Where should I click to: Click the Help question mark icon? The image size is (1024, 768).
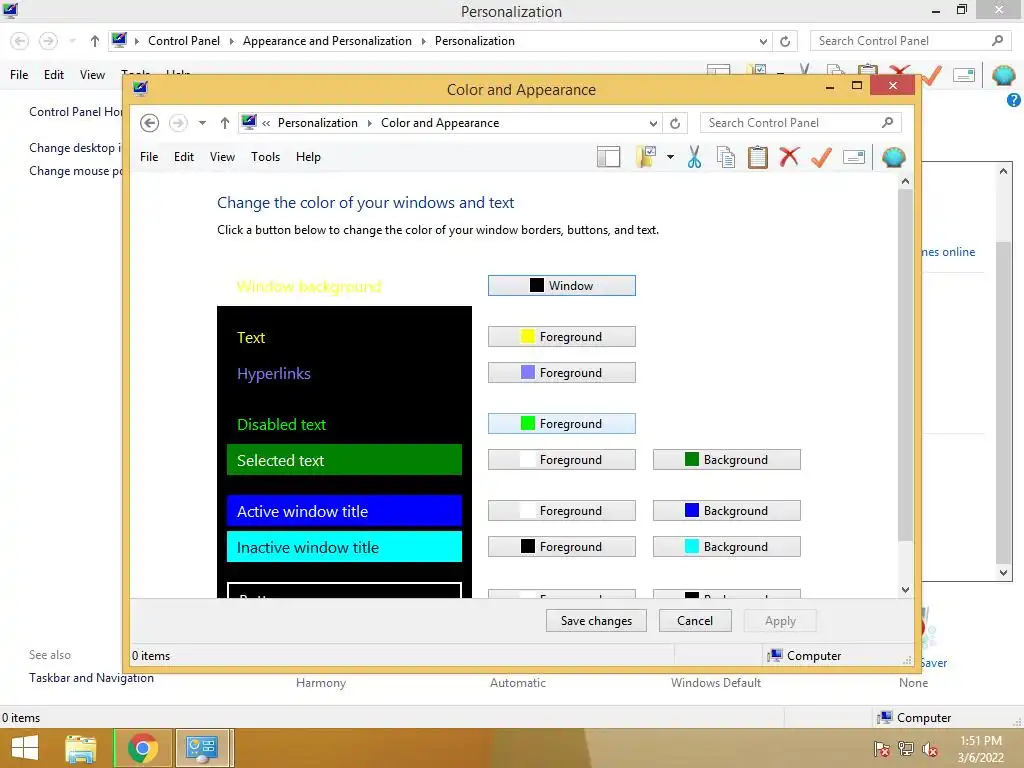click(1014, 100)
